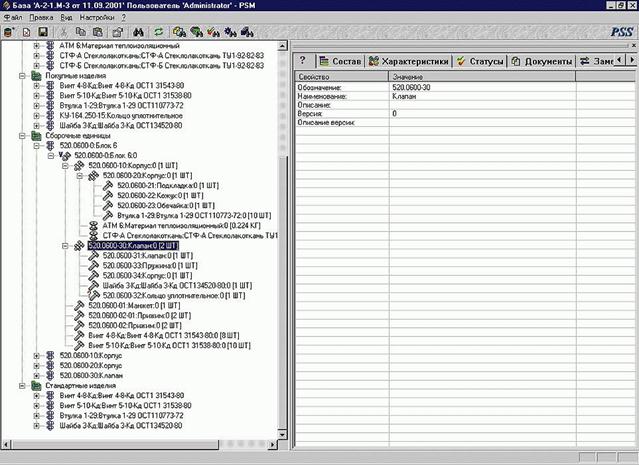Click the icon of КУ-164.250-15:Кольцо уплотнительное
Screen dimensions: 639x465
tap(50, 116)
